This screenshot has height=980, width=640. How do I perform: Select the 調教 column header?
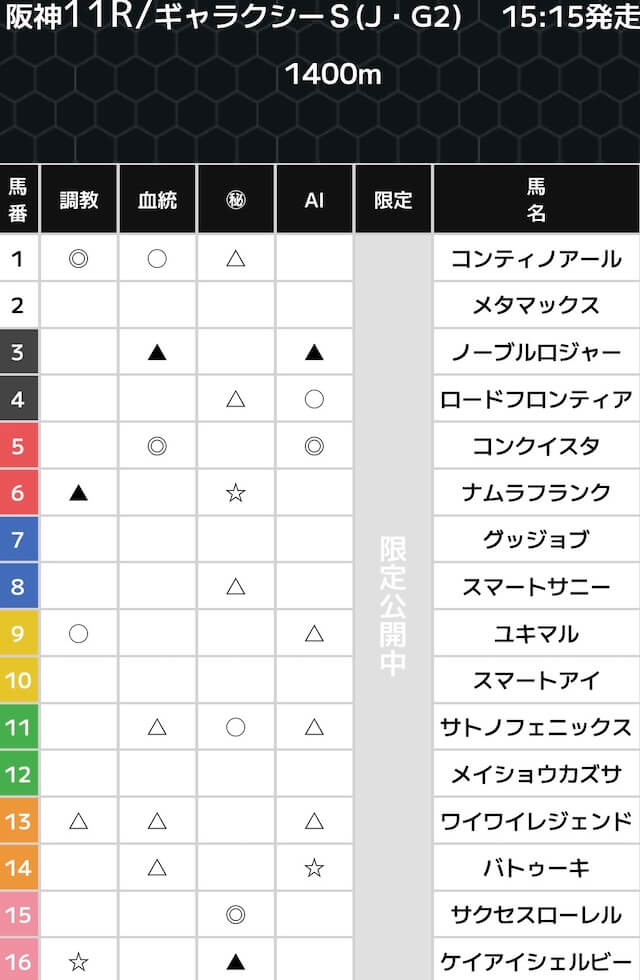tap(78, 199)
